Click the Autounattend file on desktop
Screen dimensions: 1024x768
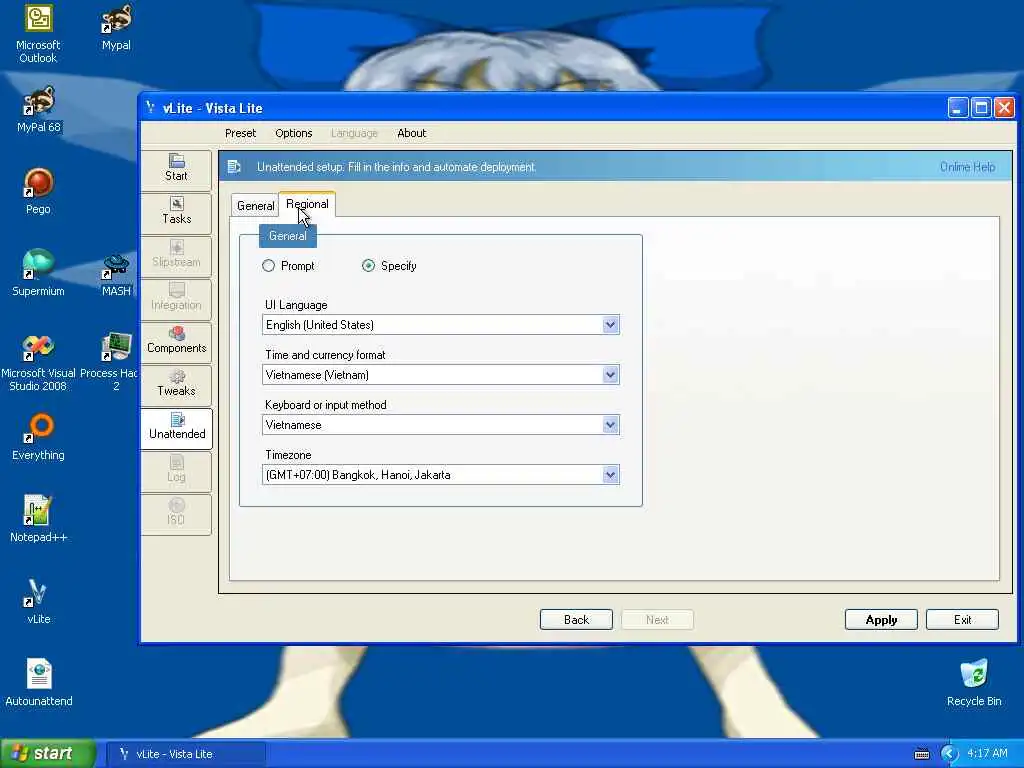(x=39, y=683)
